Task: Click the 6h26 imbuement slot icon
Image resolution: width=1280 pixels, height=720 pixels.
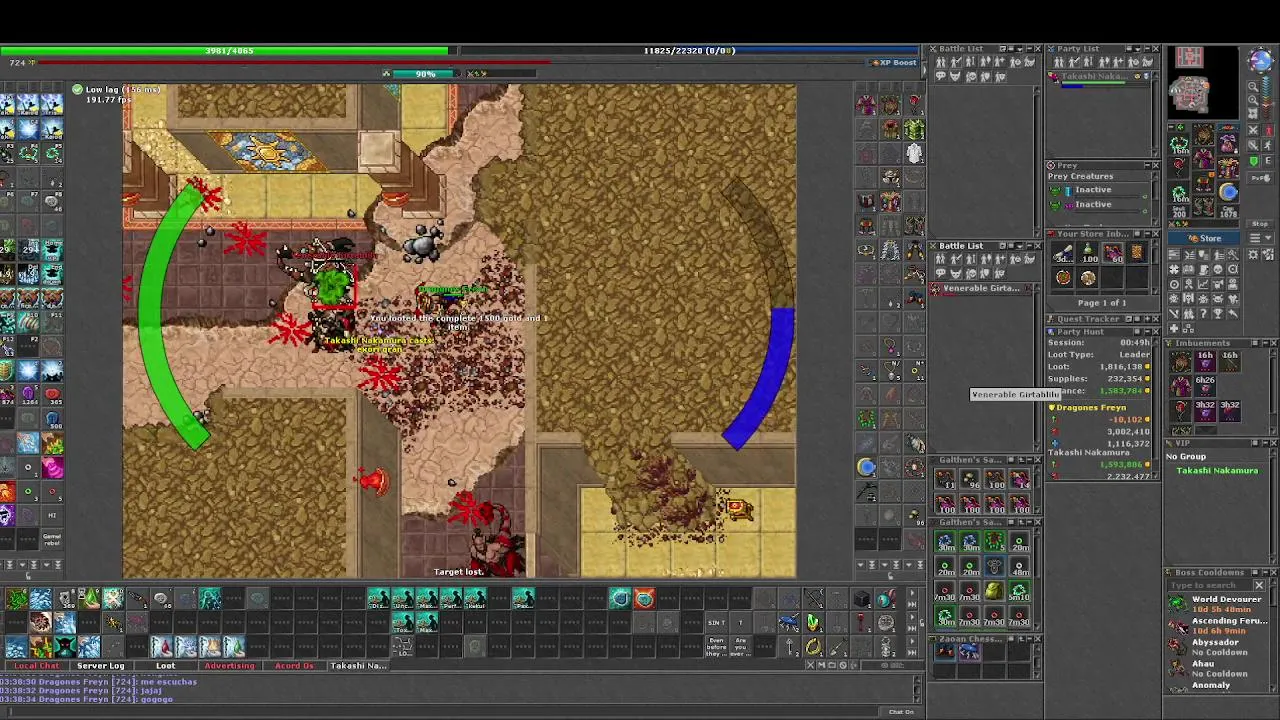Action: click(1205, 386)
